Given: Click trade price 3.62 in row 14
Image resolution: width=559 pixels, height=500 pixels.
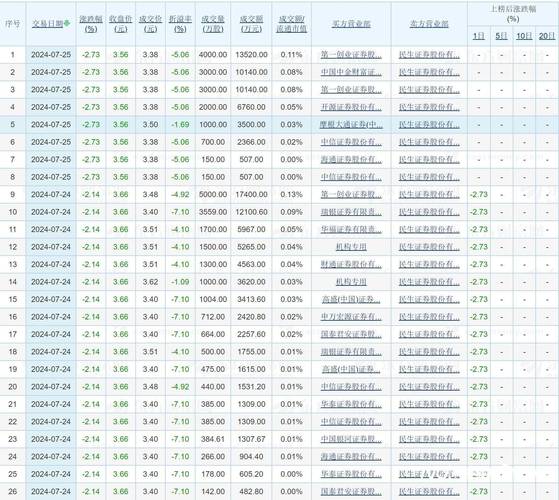Looking at the screenshot, I should click(150, 282).
